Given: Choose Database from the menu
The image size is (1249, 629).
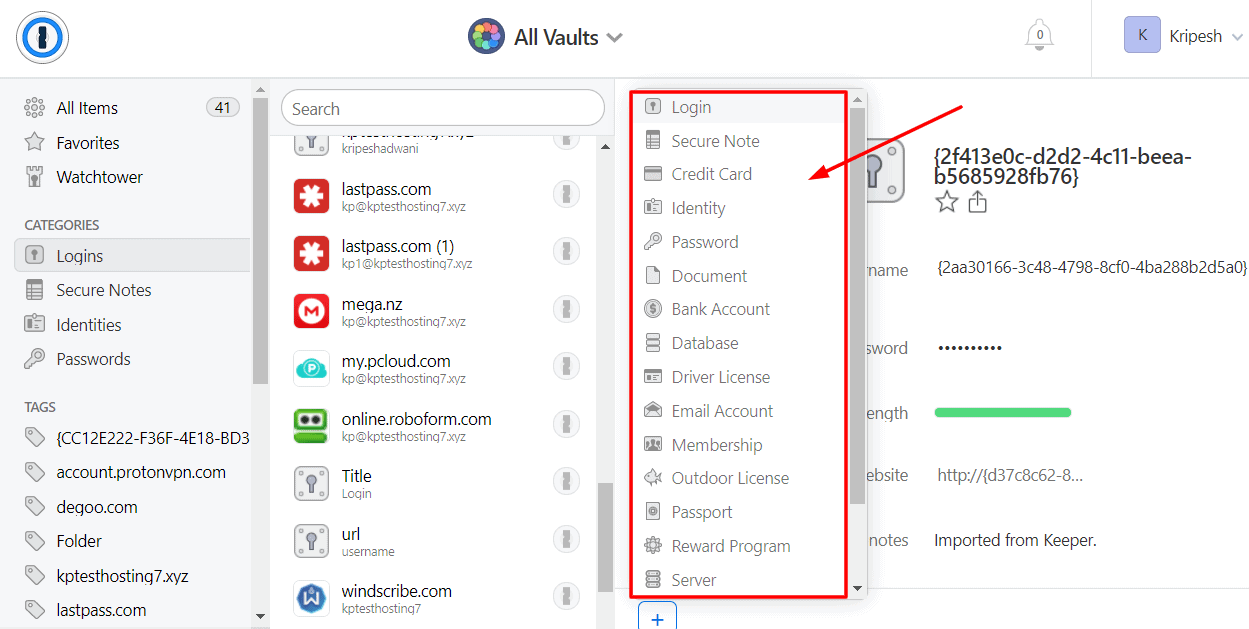Looking at the screenshot, I should pos(740,343).
